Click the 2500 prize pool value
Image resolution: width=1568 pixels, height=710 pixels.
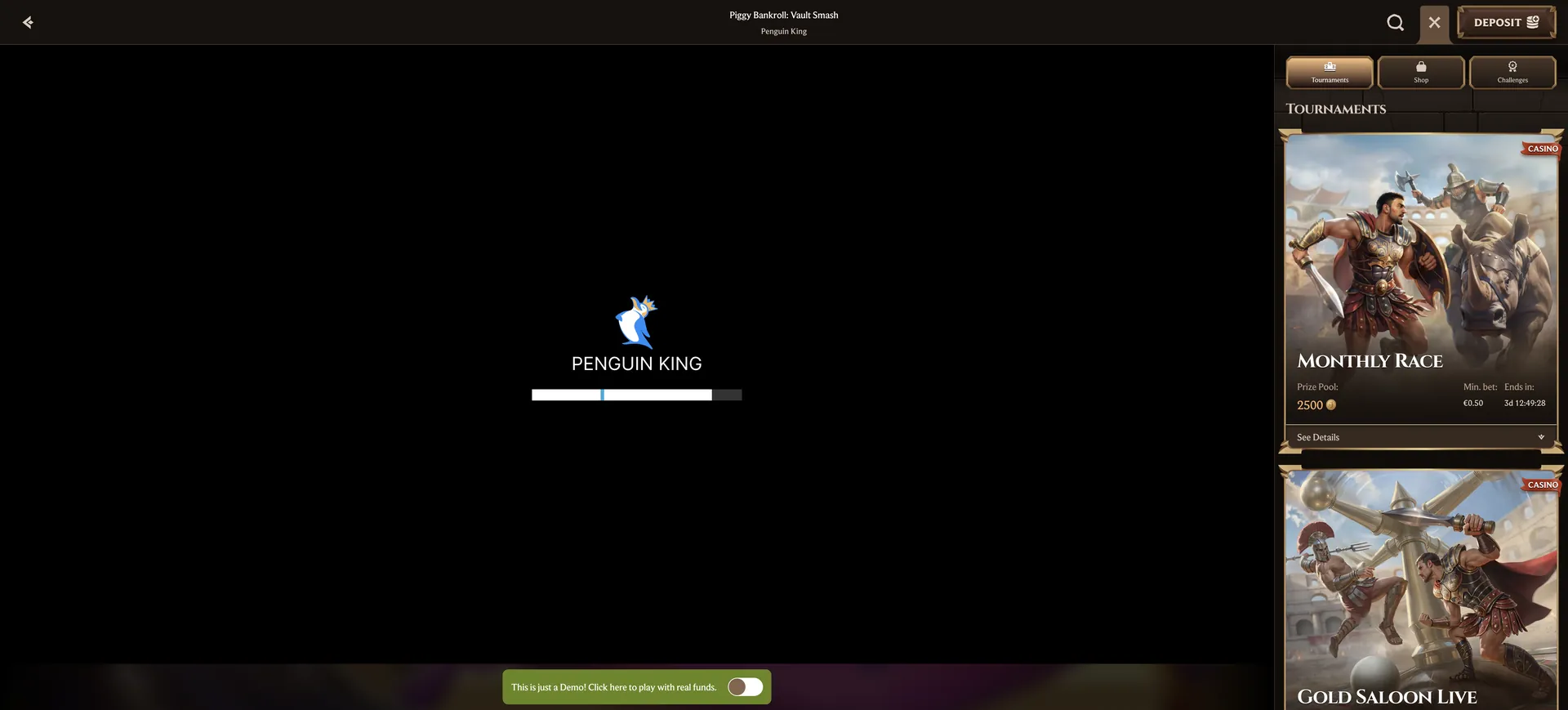click(1310, 405)
